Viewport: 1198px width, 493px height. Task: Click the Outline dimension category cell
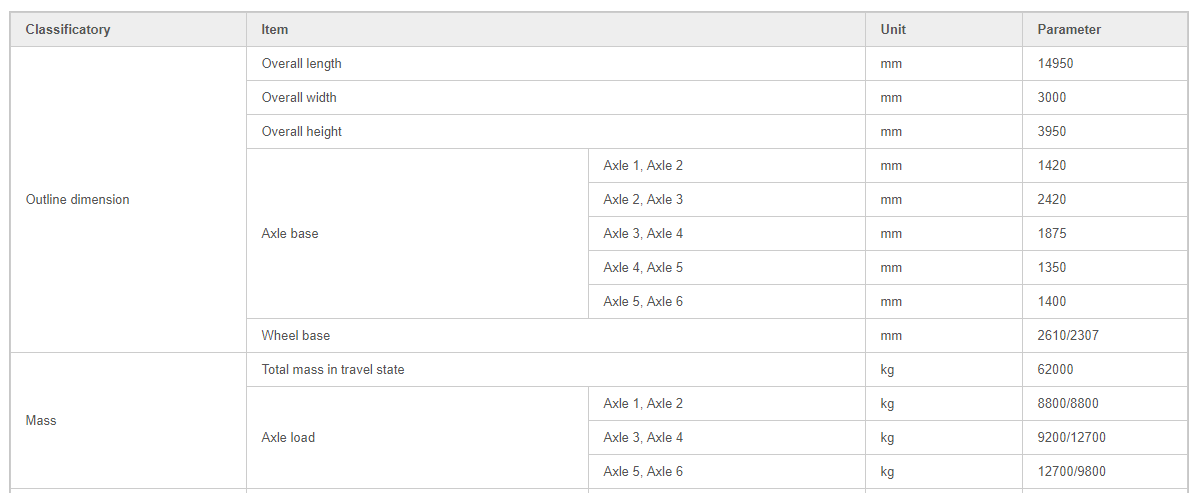tap(128, 199)
